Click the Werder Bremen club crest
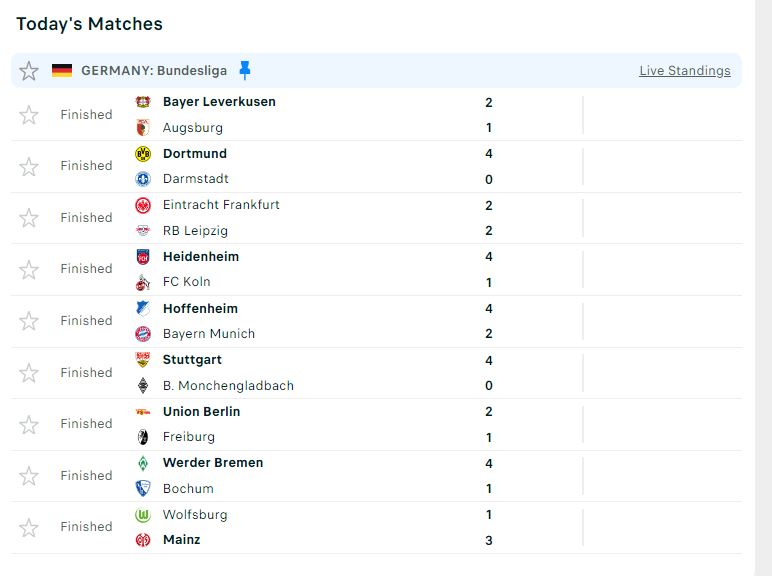The image size is (772, 576). tap(142, 463)
